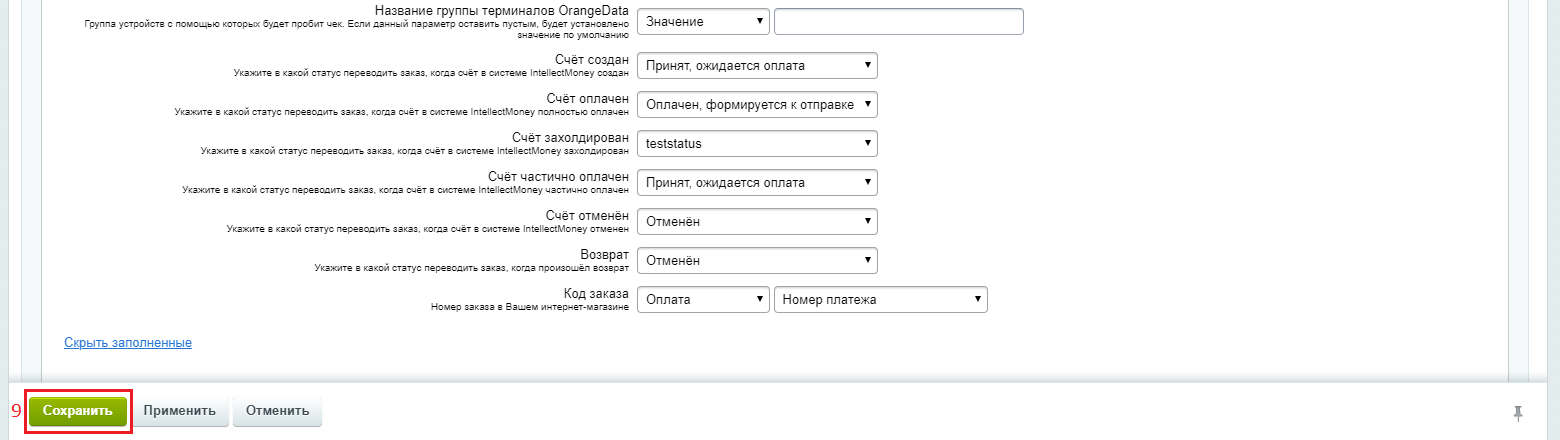Expand the 'Счёт захолдирован' dropdown showing teststatus

pos(756,144)
